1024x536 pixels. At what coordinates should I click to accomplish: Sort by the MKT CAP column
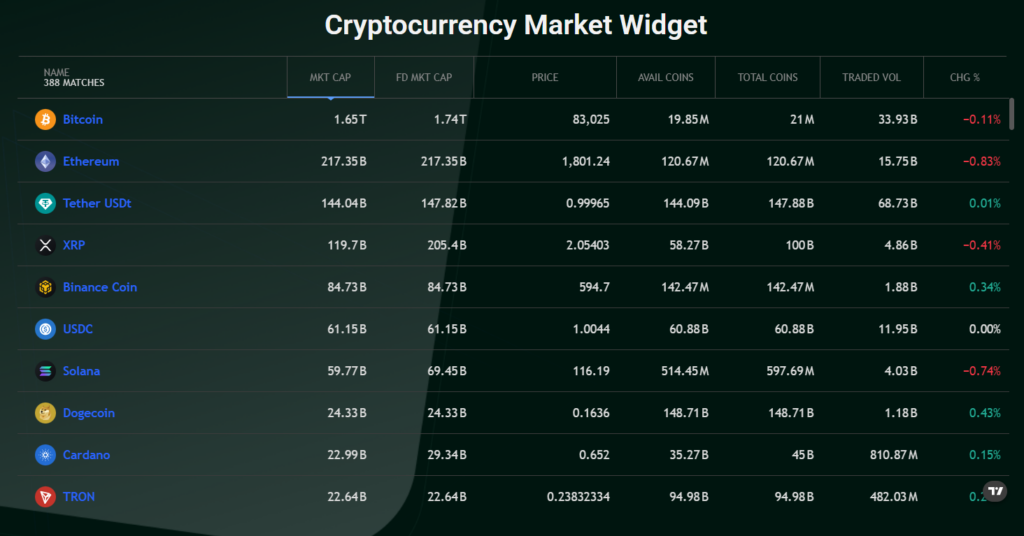click(330, 78)
